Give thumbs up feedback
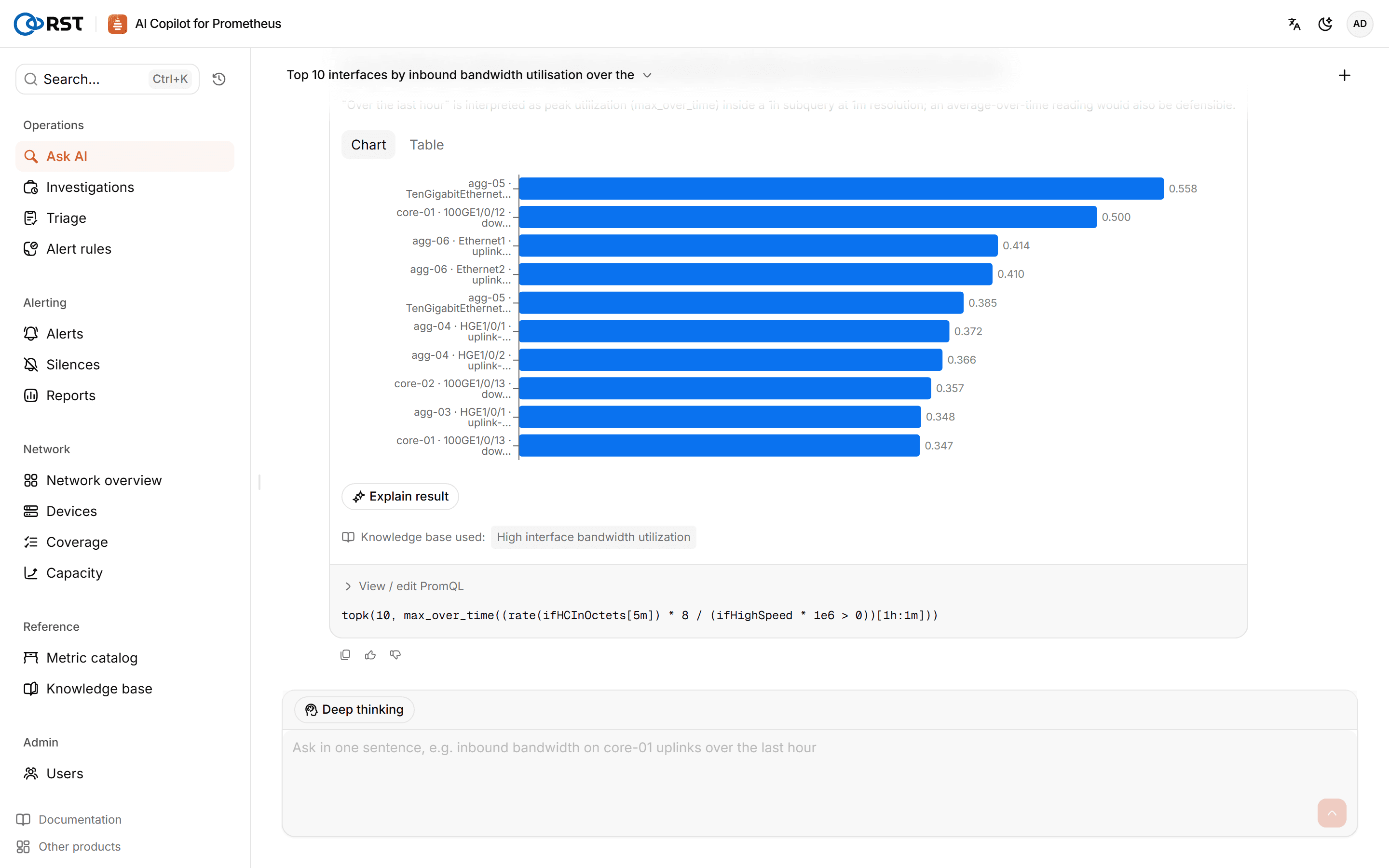The image size is (1389, 868). pyautogui.click(x=370, y=655)
